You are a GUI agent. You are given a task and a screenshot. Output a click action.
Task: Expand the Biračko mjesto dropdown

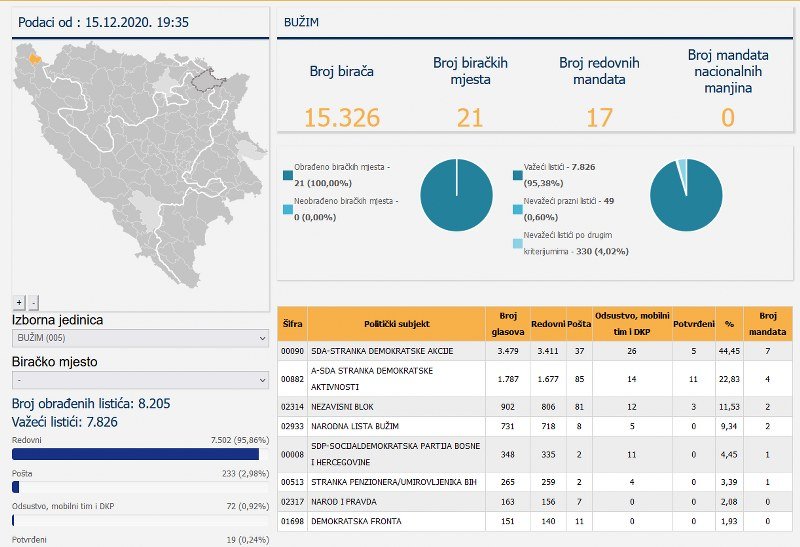(140, 380)
